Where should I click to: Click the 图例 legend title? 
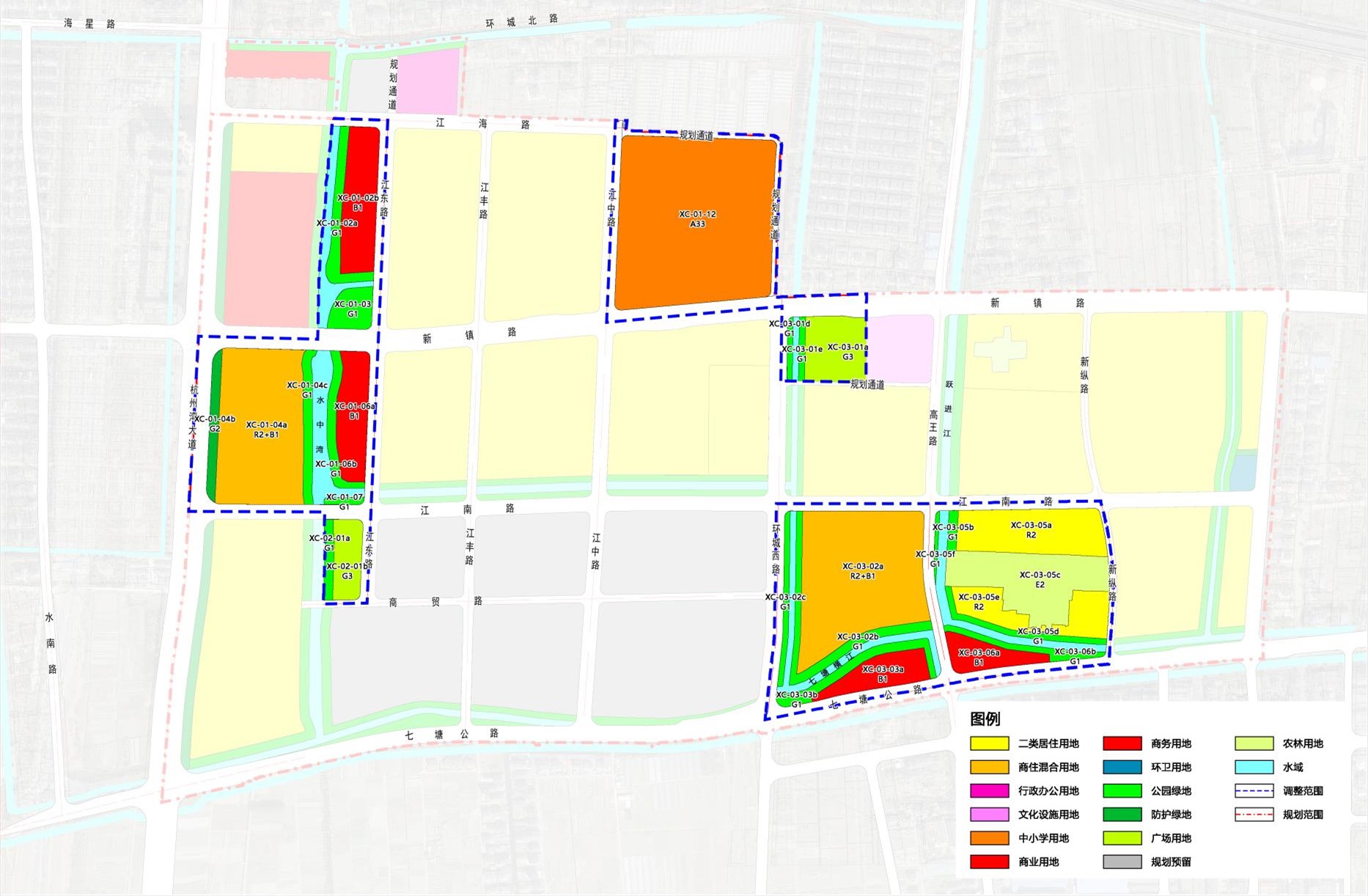point(985,719)
